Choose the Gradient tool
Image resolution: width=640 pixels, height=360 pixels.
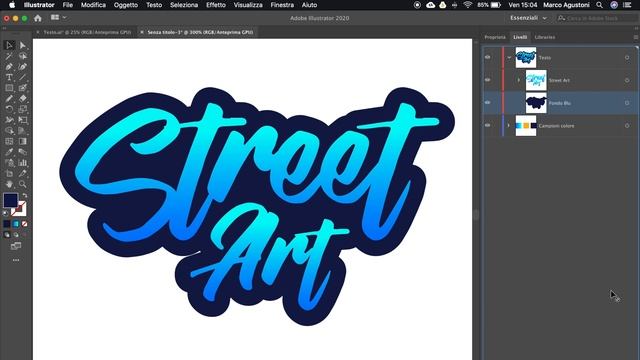[x=22, y=141]
